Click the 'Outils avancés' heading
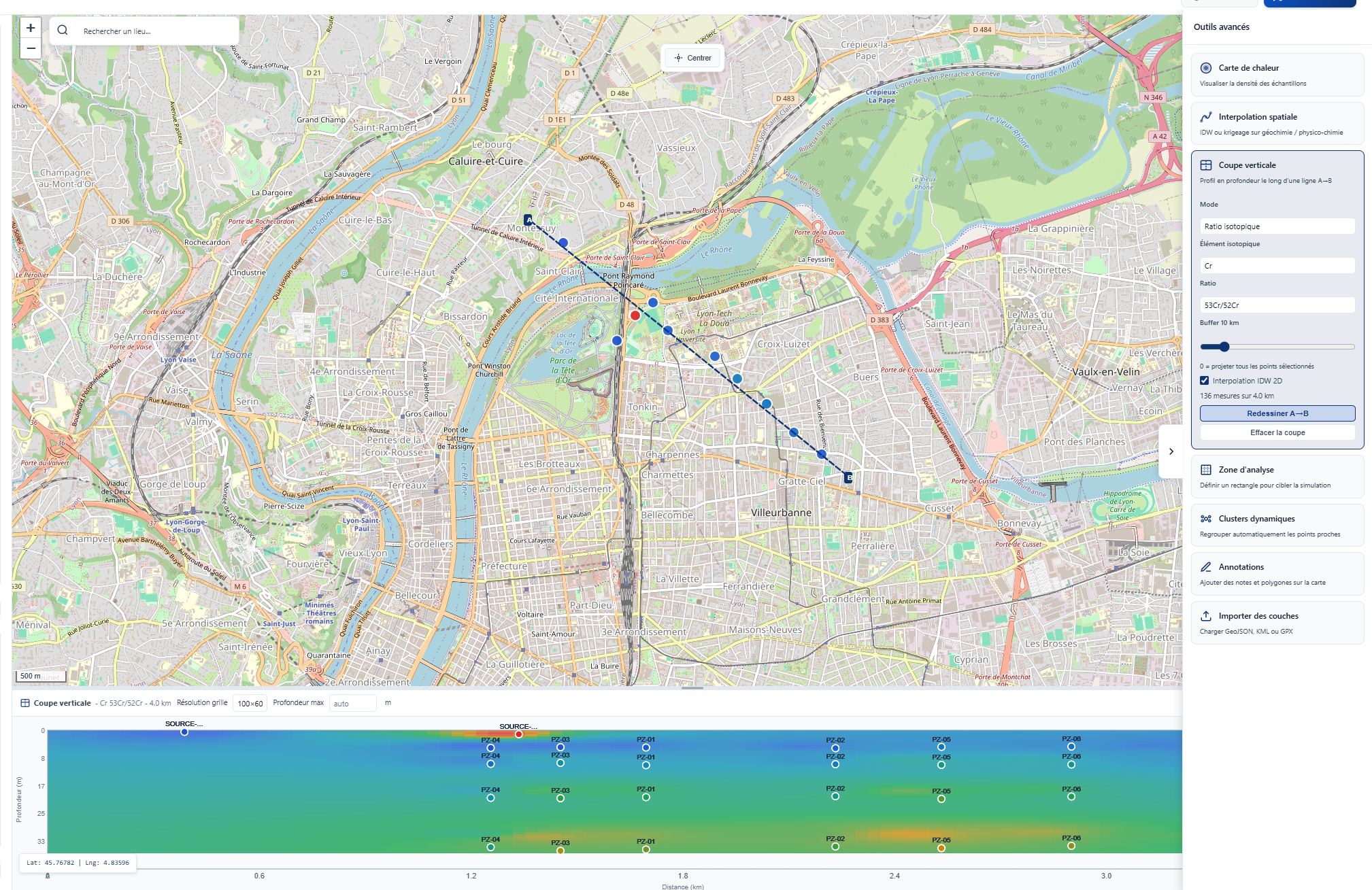The width and height of the screenshot is (1372, 890). [1222, 27]
